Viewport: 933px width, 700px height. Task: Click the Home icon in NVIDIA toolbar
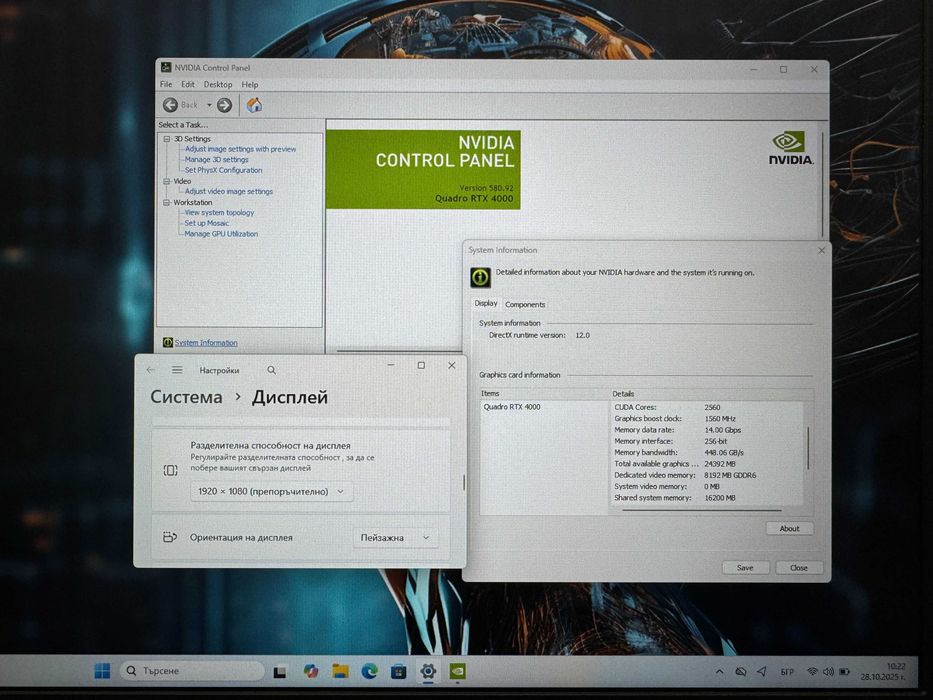coord(255,105)
